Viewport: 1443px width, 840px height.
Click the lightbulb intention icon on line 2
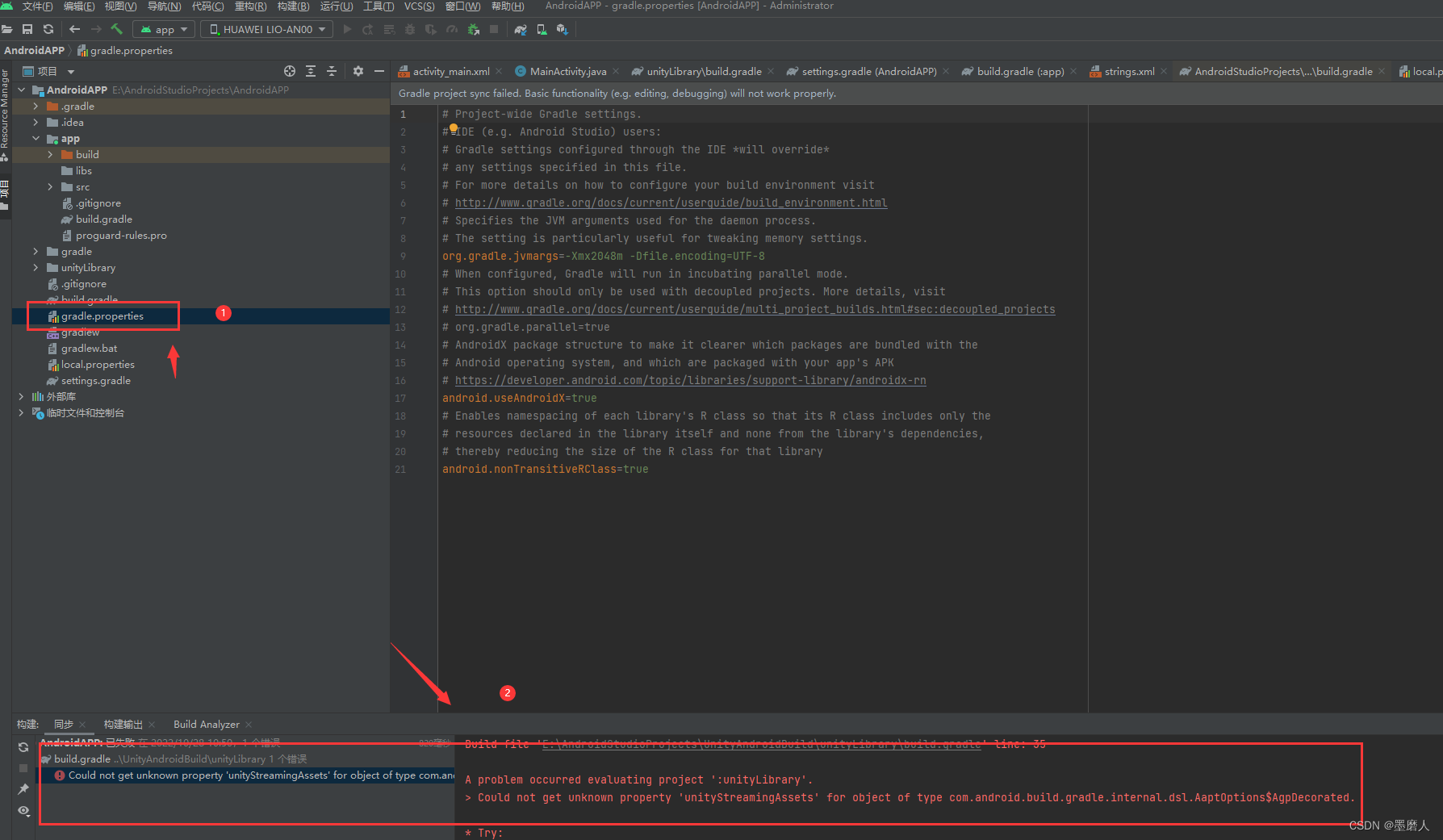(x=454, y=128)
